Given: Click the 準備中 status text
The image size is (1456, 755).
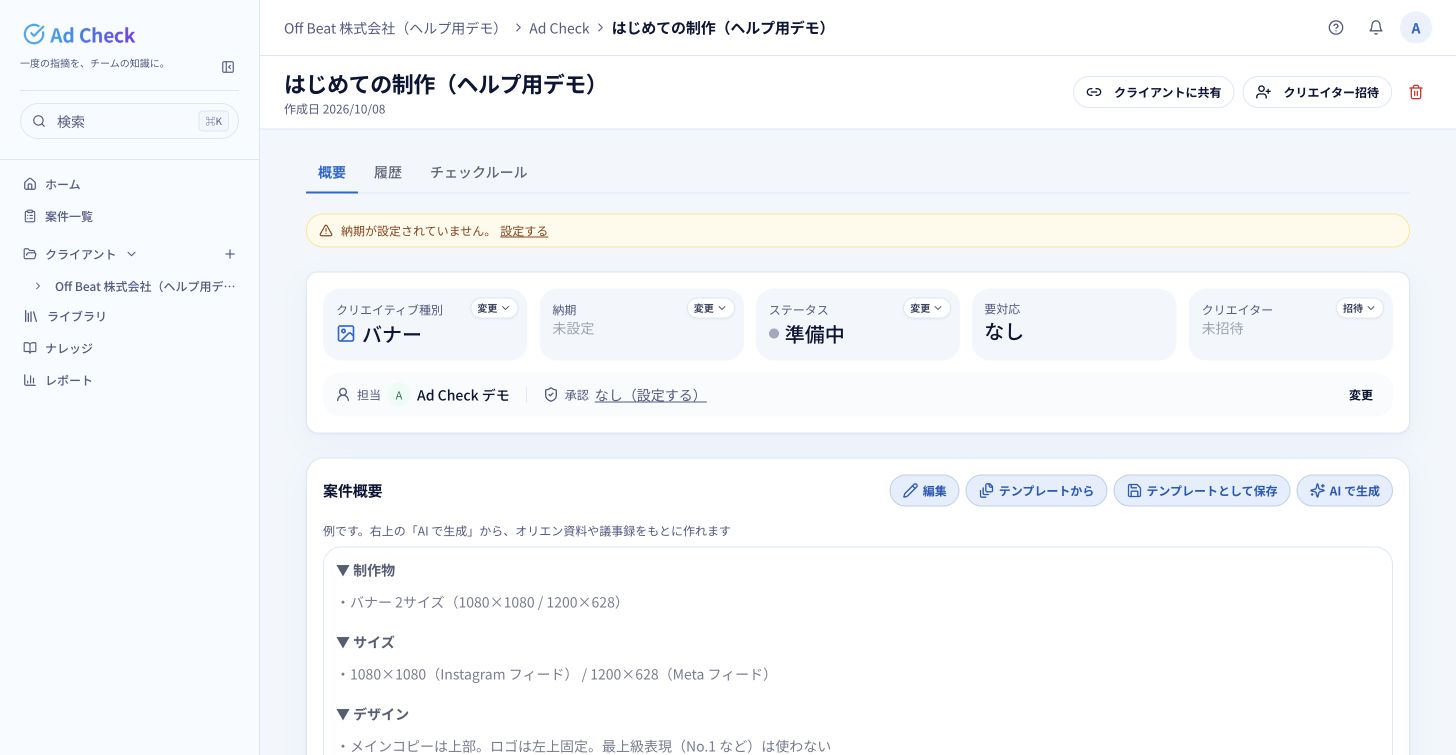Looking at the screenshot, I should [815, 334].
